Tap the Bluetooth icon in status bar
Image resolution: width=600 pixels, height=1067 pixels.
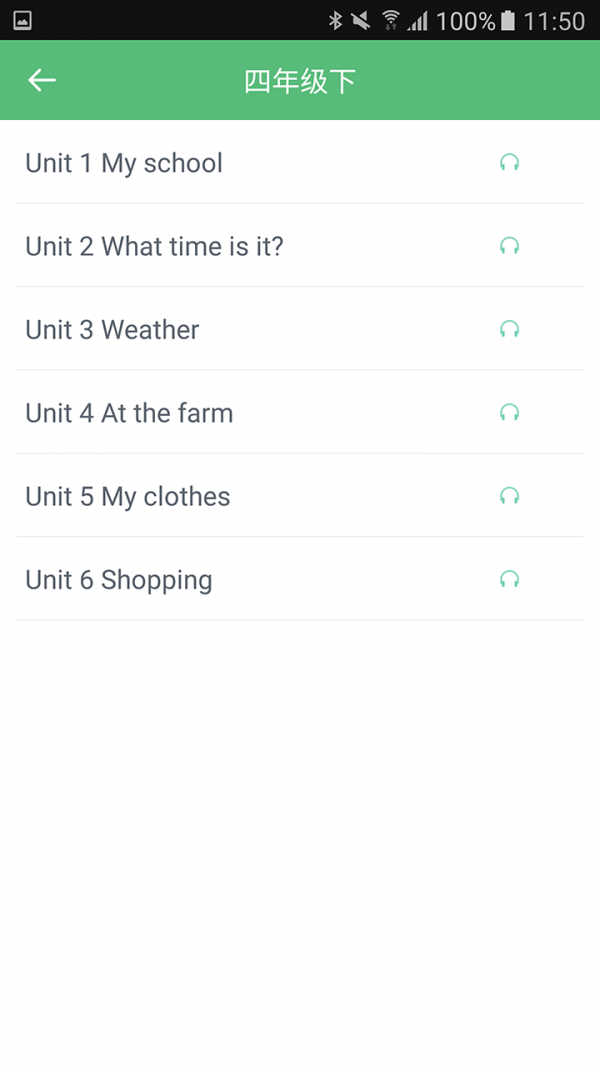336,21
